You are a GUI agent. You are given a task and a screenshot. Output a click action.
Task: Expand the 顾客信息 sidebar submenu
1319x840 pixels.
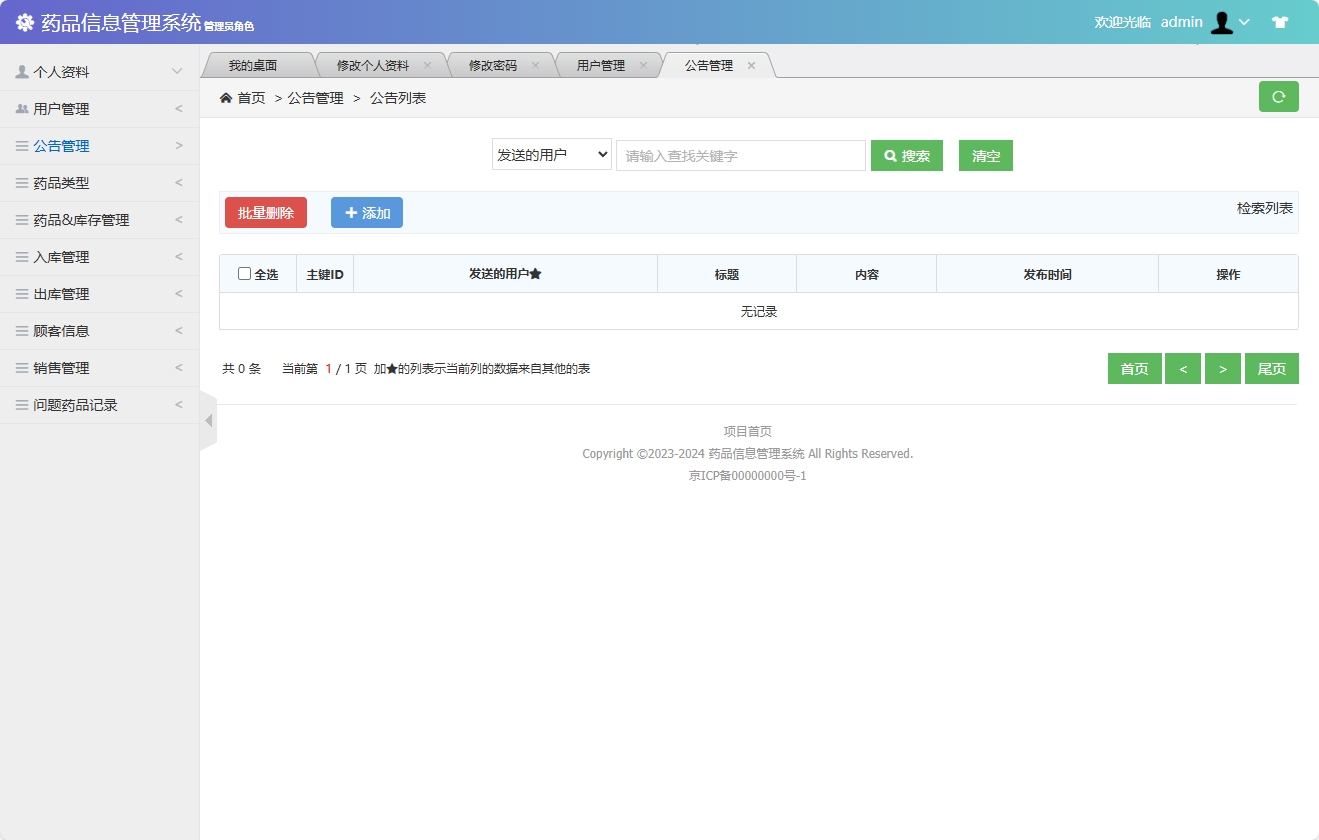58,330
